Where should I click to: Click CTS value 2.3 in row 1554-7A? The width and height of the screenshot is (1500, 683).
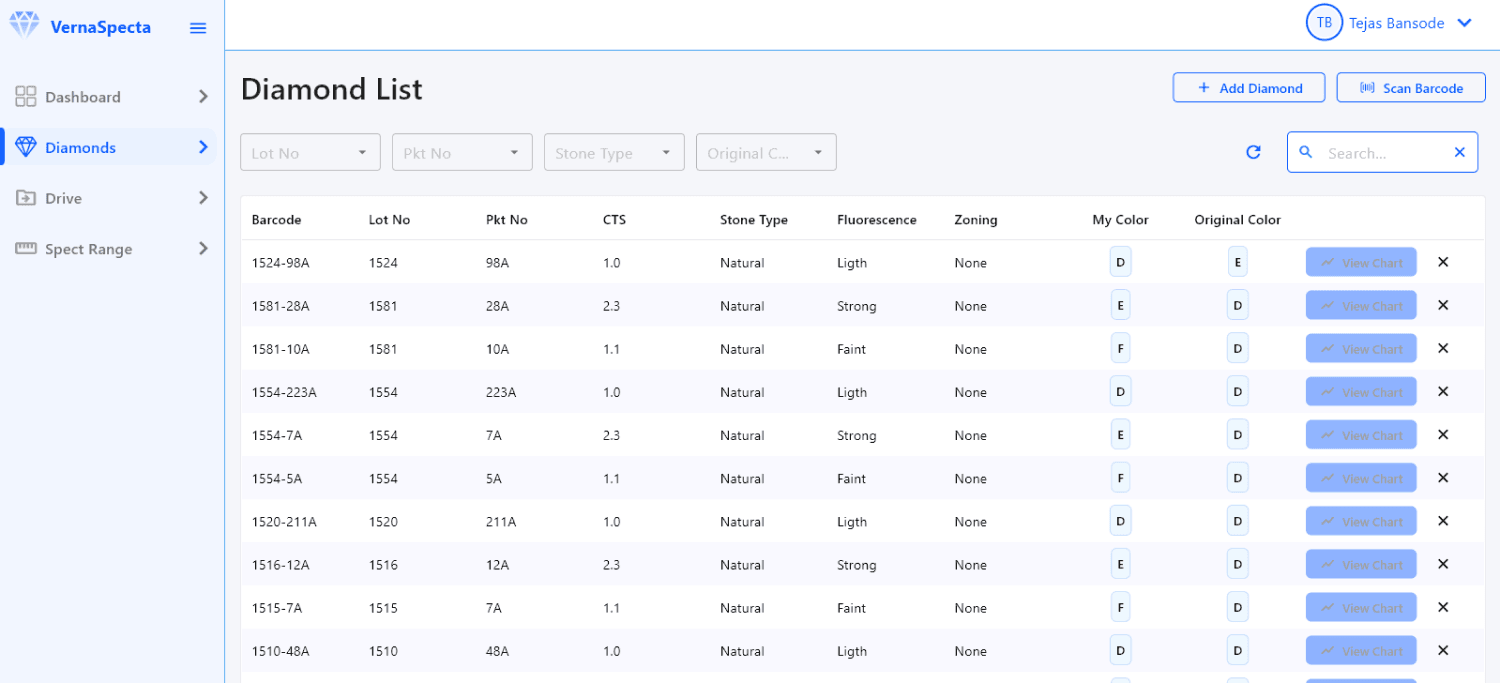pos(611,435)
